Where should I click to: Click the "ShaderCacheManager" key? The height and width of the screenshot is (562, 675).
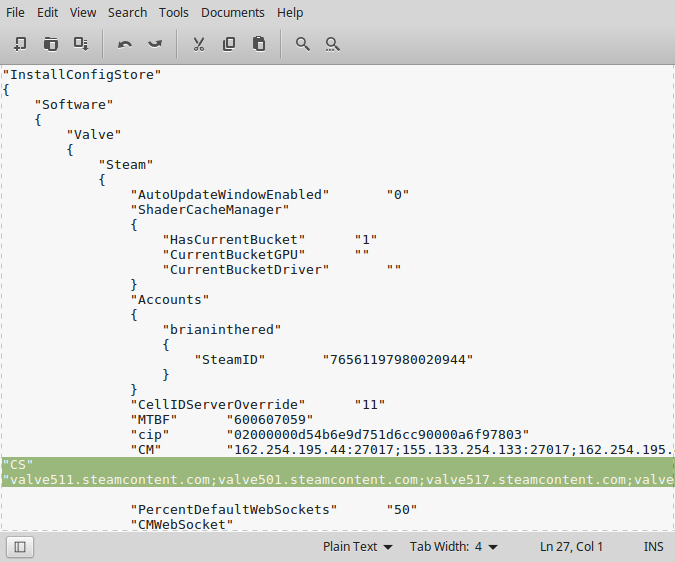(210, 210)
